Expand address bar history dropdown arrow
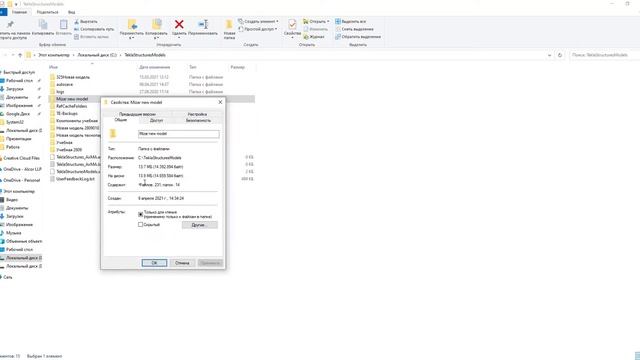Screen dimensions: 640x360 coord(549,55)
